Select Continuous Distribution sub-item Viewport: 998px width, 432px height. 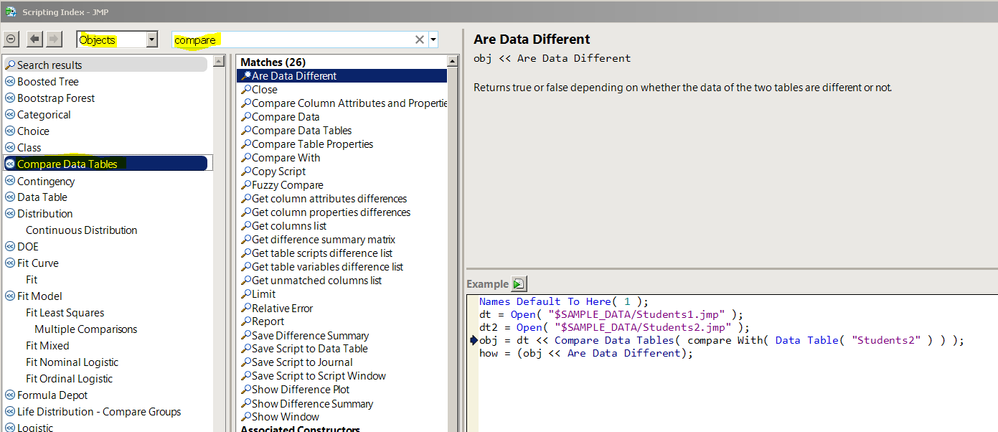coord(81,230)
